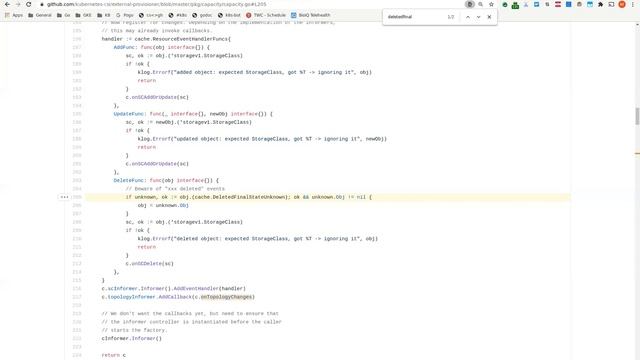This screenshot has width=640, height=360.
Task: Open the three-dot menu beside line 205
Action: (x=64, y=197)
